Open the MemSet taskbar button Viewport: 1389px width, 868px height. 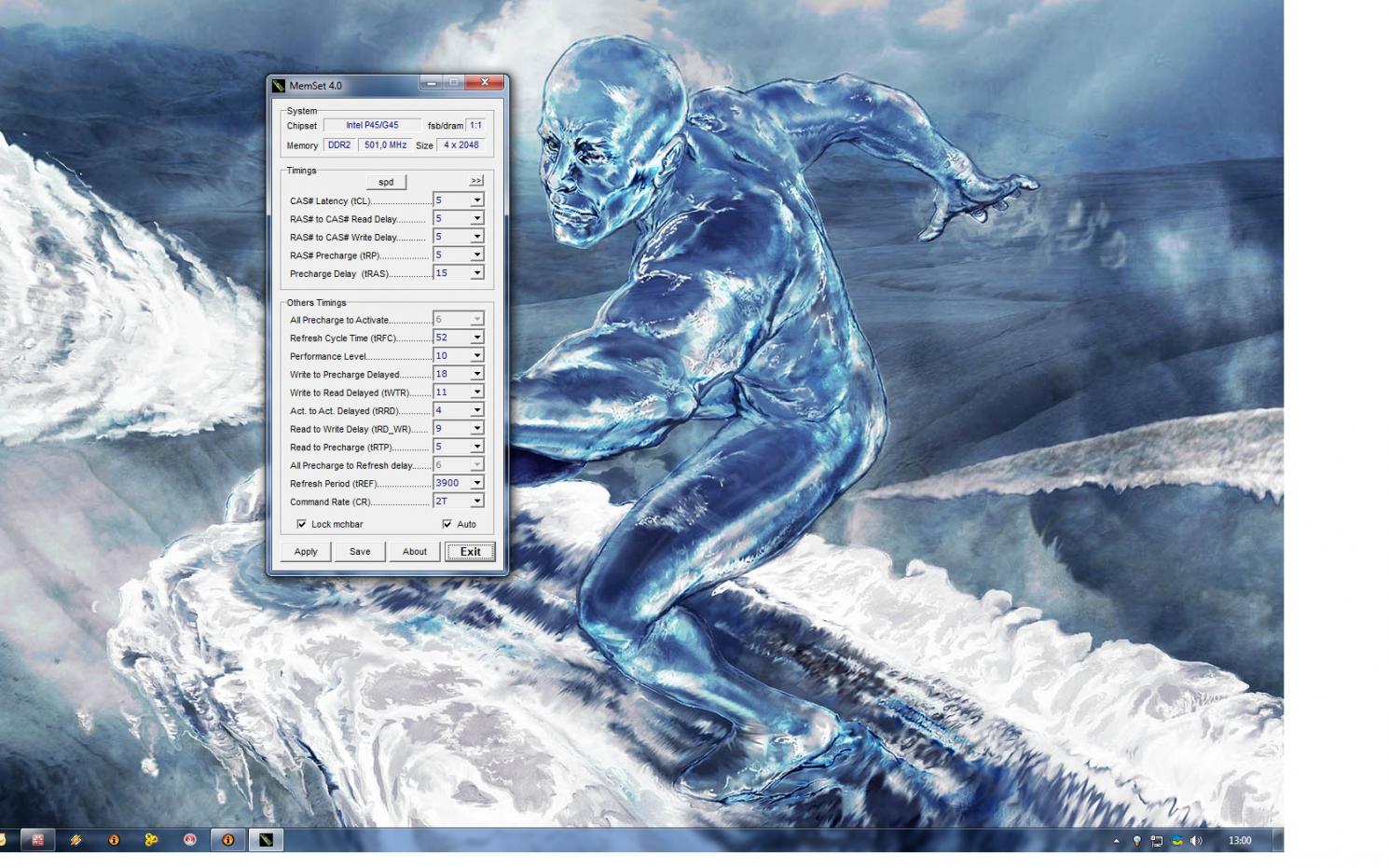click(266, 840)
